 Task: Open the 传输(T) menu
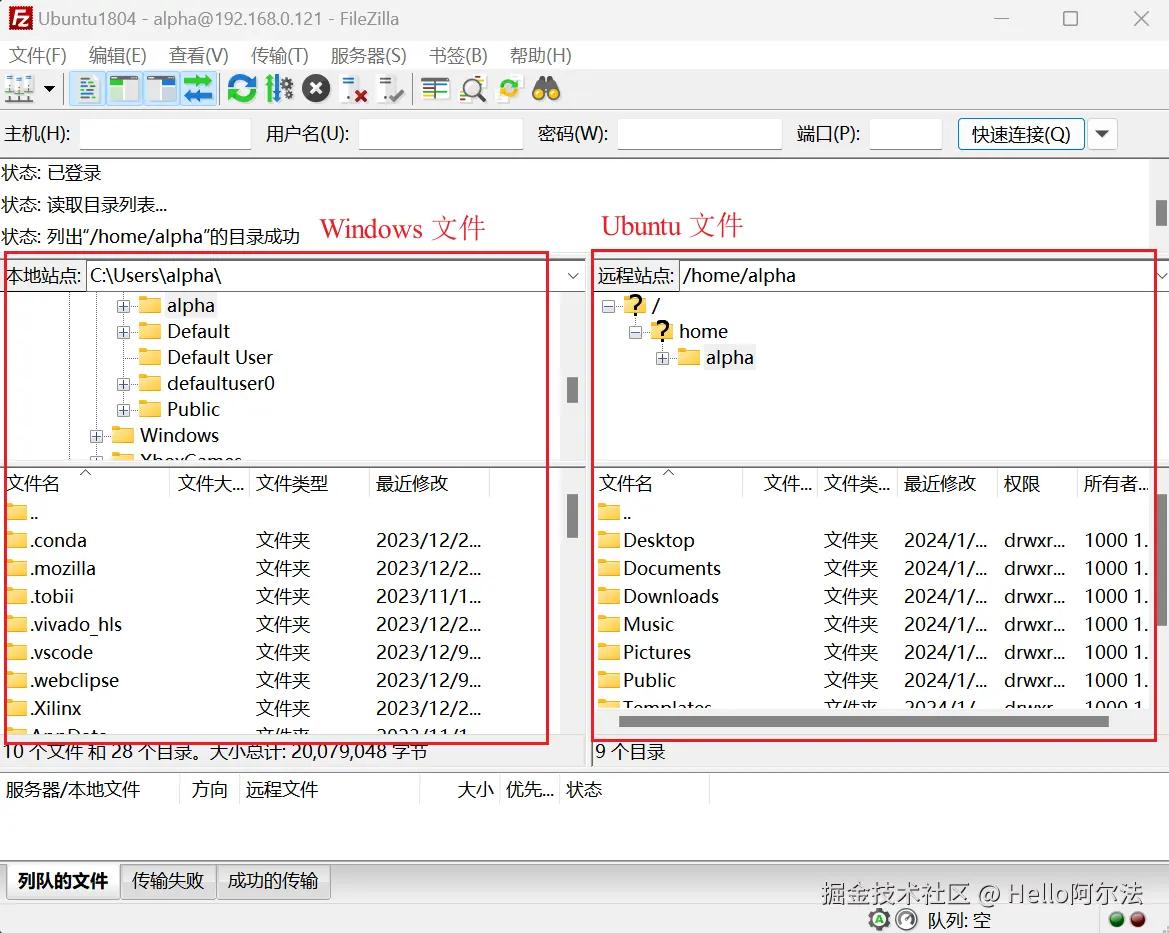tap(280, 56)
